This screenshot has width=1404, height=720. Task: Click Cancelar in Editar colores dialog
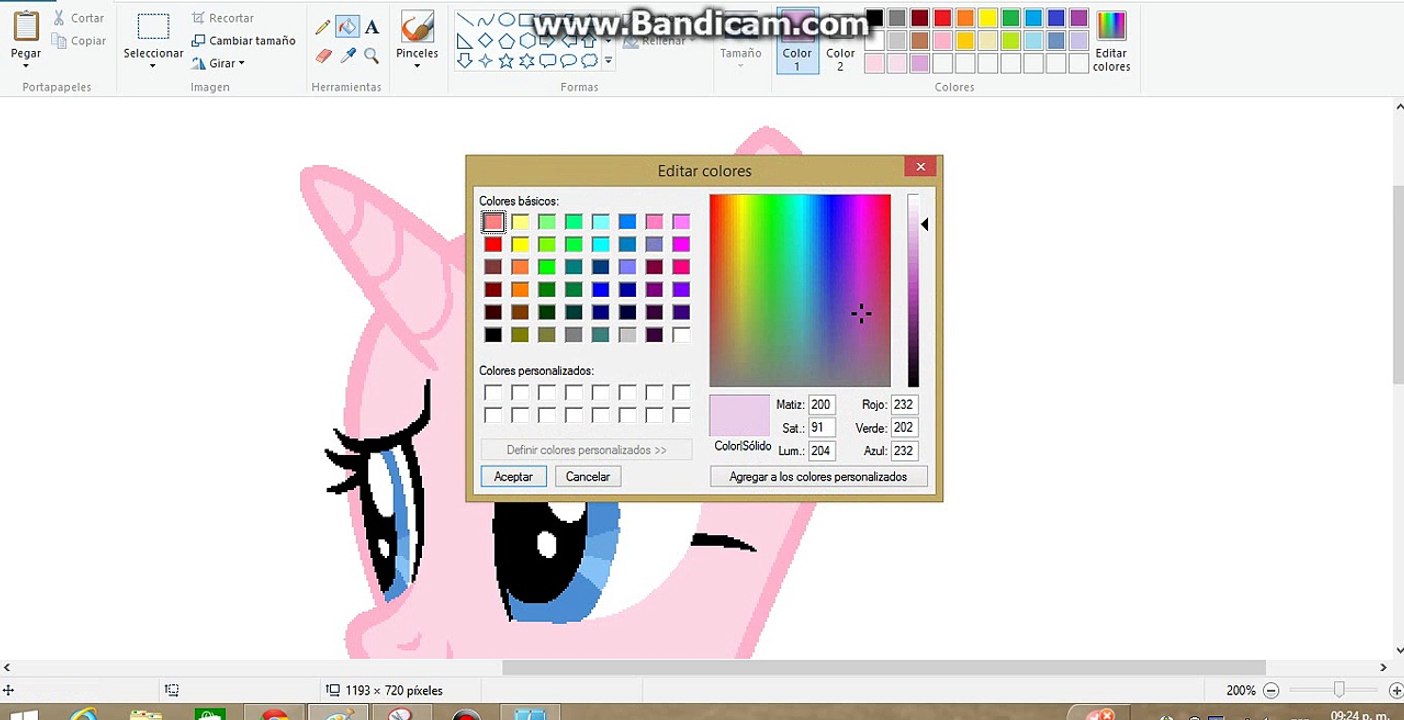(588, 477)
